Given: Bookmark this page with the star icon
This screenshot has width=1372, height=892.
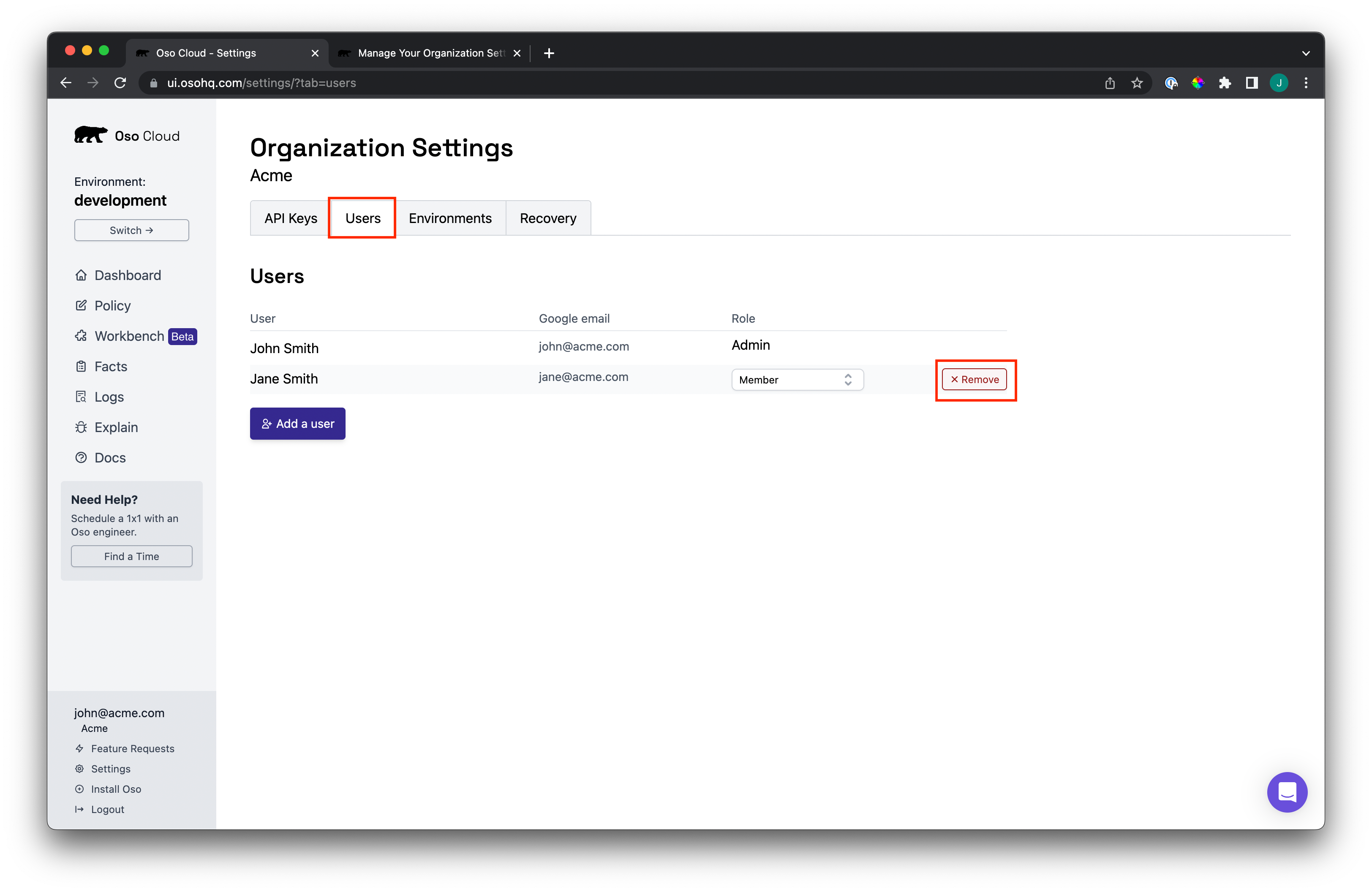Looking at the screenshot, I should (1136, 83).
